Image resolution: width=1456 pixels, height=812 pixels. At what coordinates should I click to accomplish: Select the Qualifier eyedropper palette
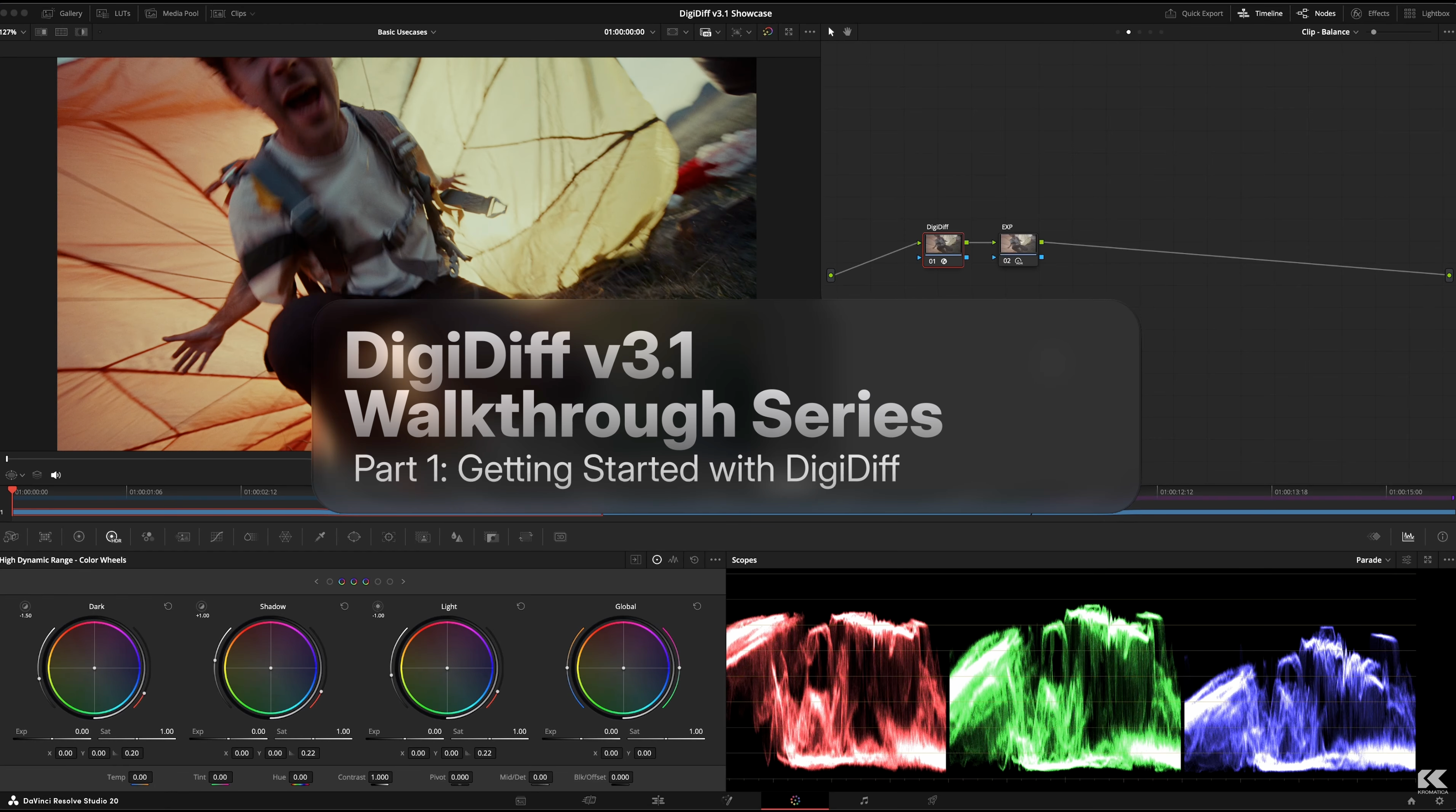[x=320, y=537]
